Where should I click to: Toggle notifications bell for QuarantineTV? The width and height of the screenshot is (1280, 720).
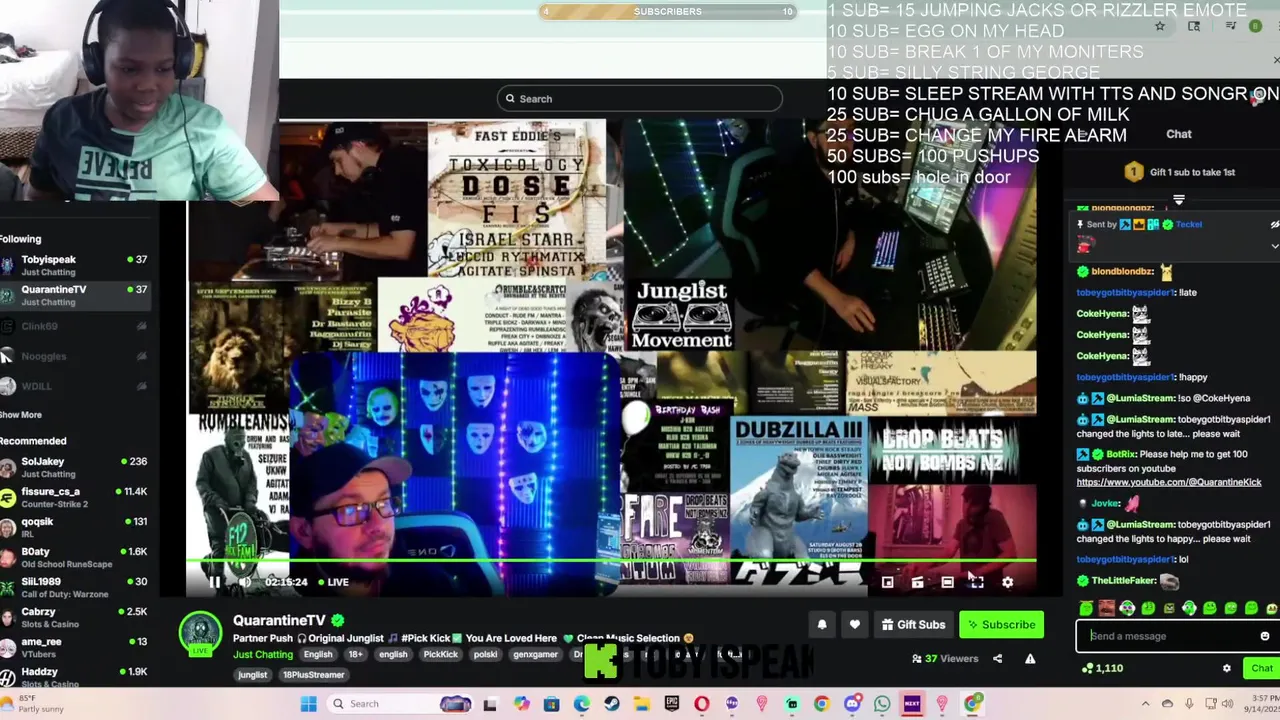pos(822,625)
